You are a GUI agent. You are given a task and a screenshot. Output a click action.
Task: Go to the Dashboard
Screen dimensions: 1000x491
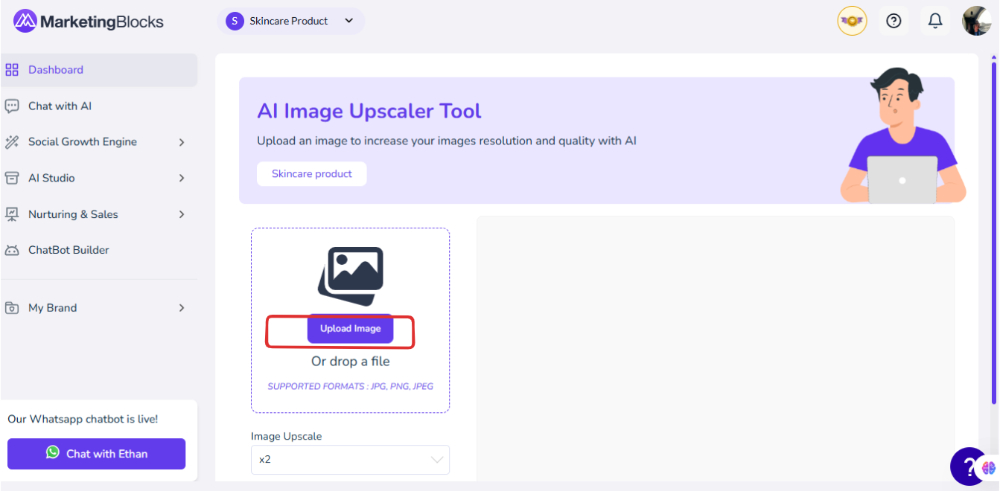point(56,70)
